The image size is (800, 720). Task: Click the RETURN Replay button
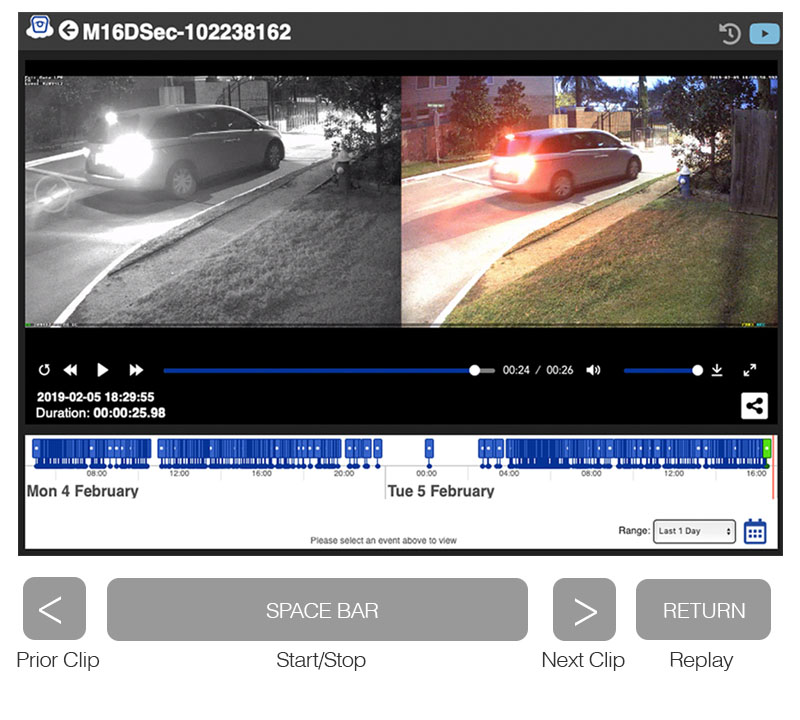(703, 609)
